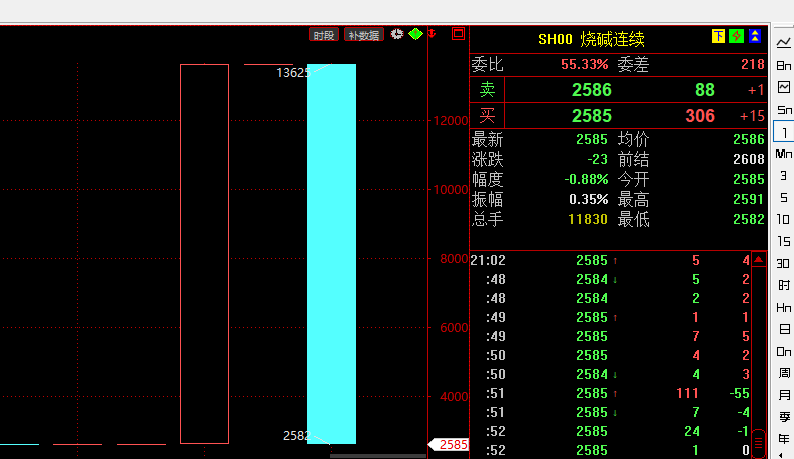Select the highlighted 1 minute period
This screenshot has width=794, height=459.
(784, 132)
